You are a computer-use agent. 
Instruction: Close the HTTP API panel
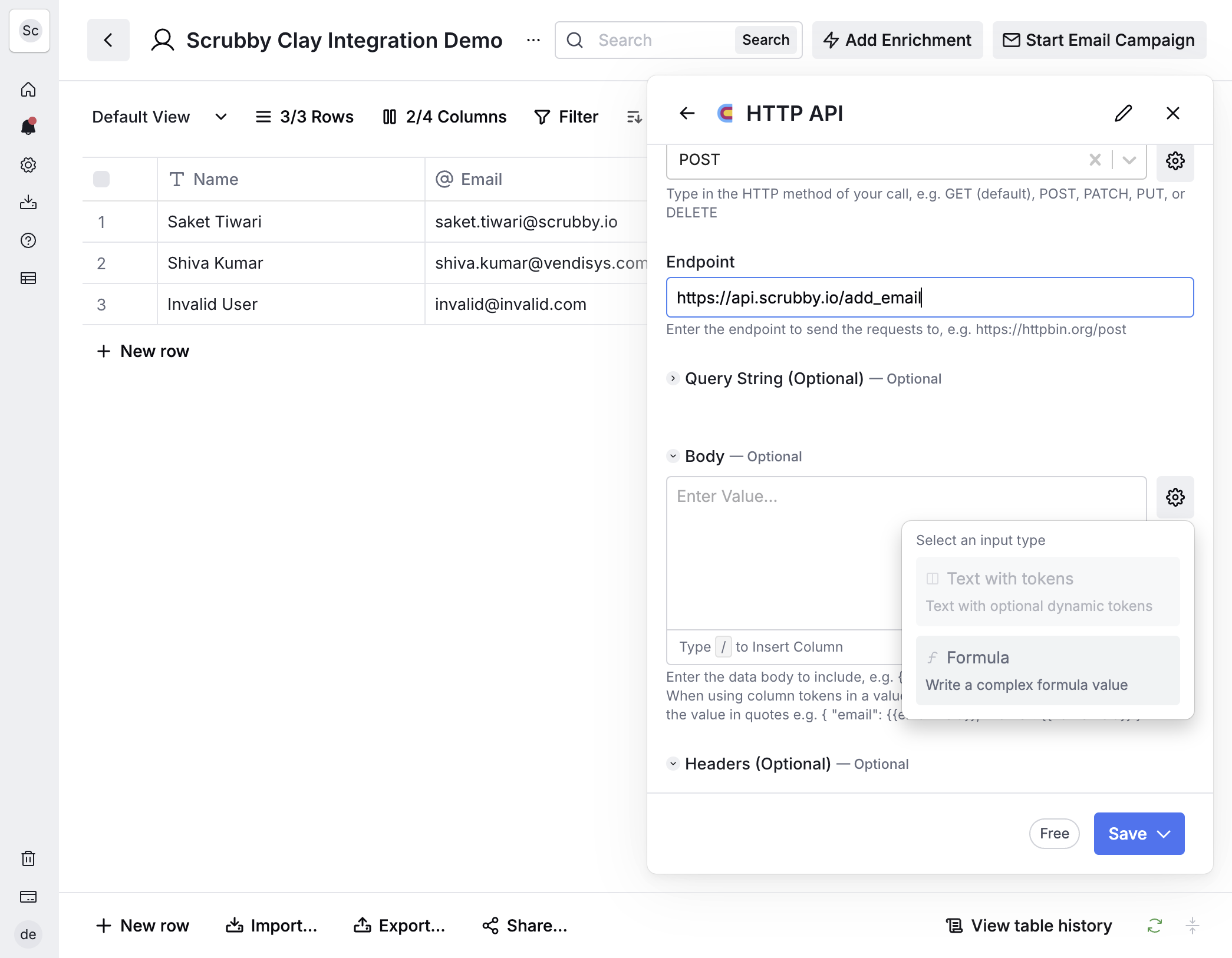click(x=1173, y=113)
